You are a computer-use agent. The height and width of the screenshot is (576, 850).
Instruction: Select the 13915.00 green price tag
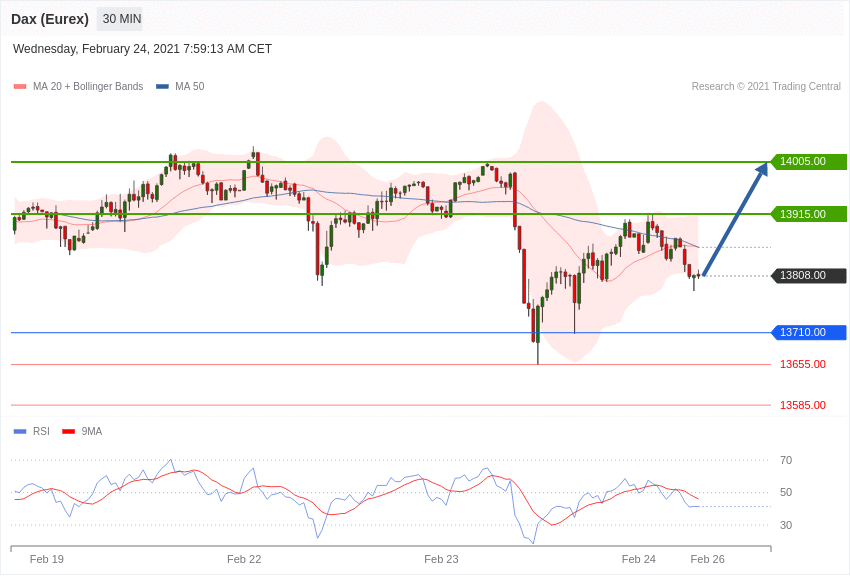click(808, 214)
